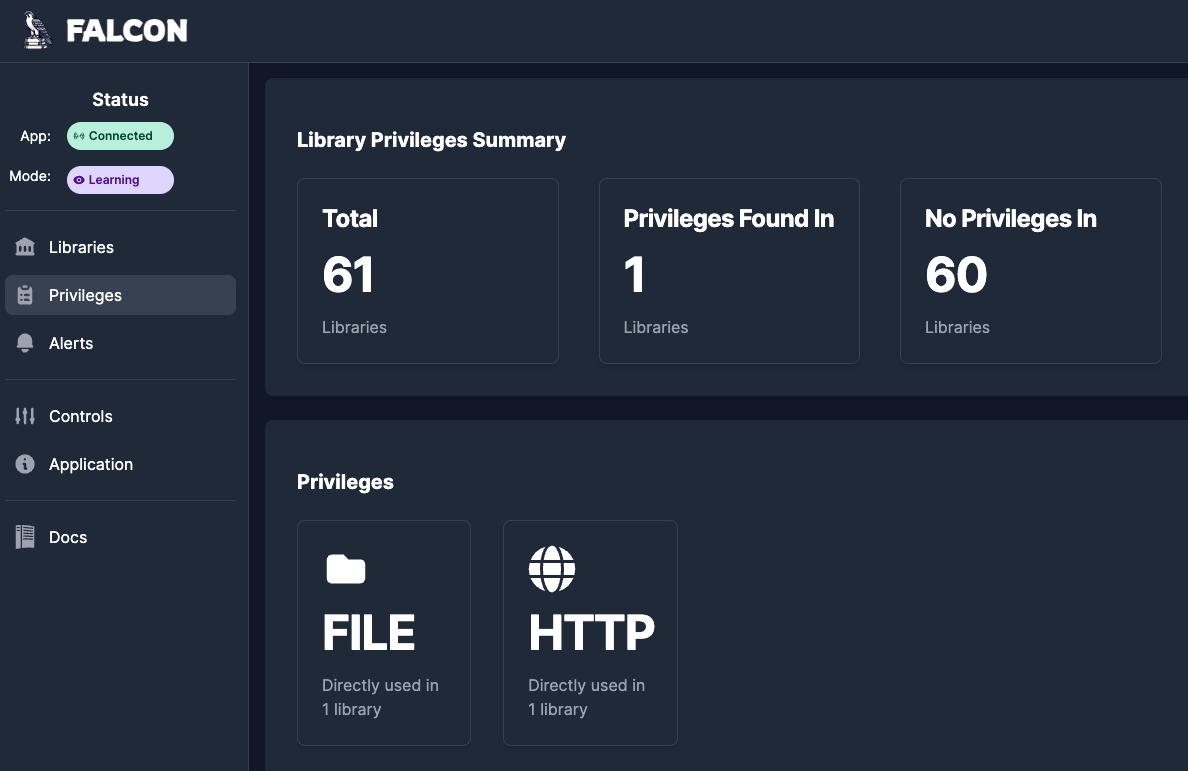
Task: Open the No Privileges In card
Action: (1030, 270)
